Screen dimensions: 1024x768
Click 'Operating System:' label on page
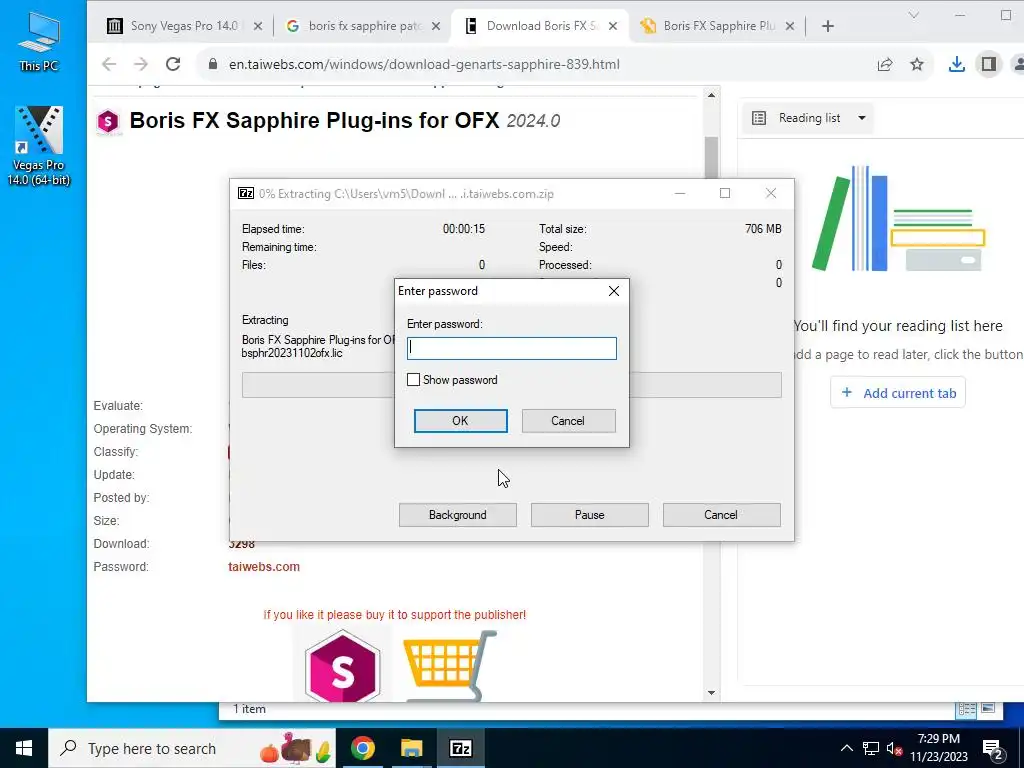click(x=142, y=428)
